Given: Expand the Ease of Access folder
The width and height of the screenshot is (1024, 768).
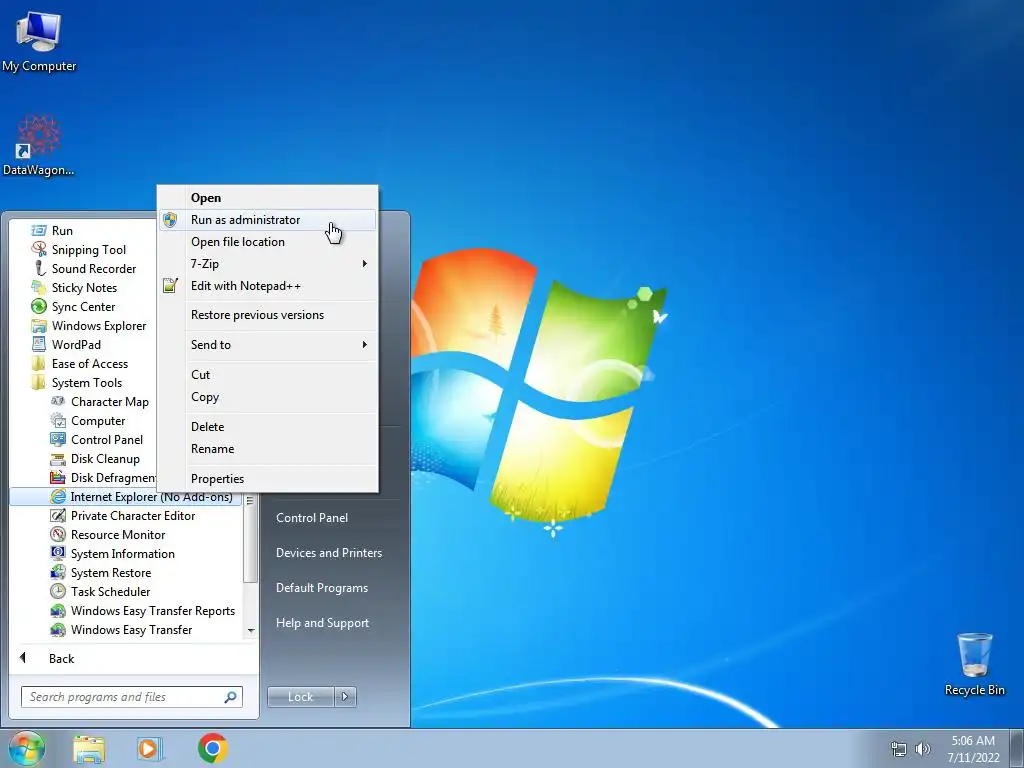Looking at the screenshot, I should (x=80, y=364).
